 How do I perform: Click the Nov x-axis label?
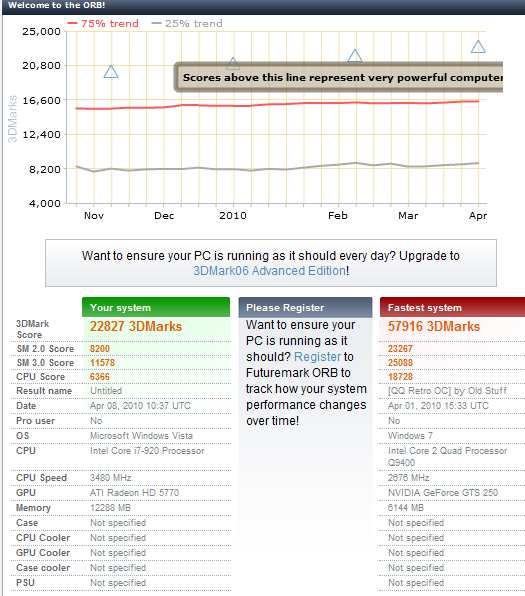(x=94, y=216)
